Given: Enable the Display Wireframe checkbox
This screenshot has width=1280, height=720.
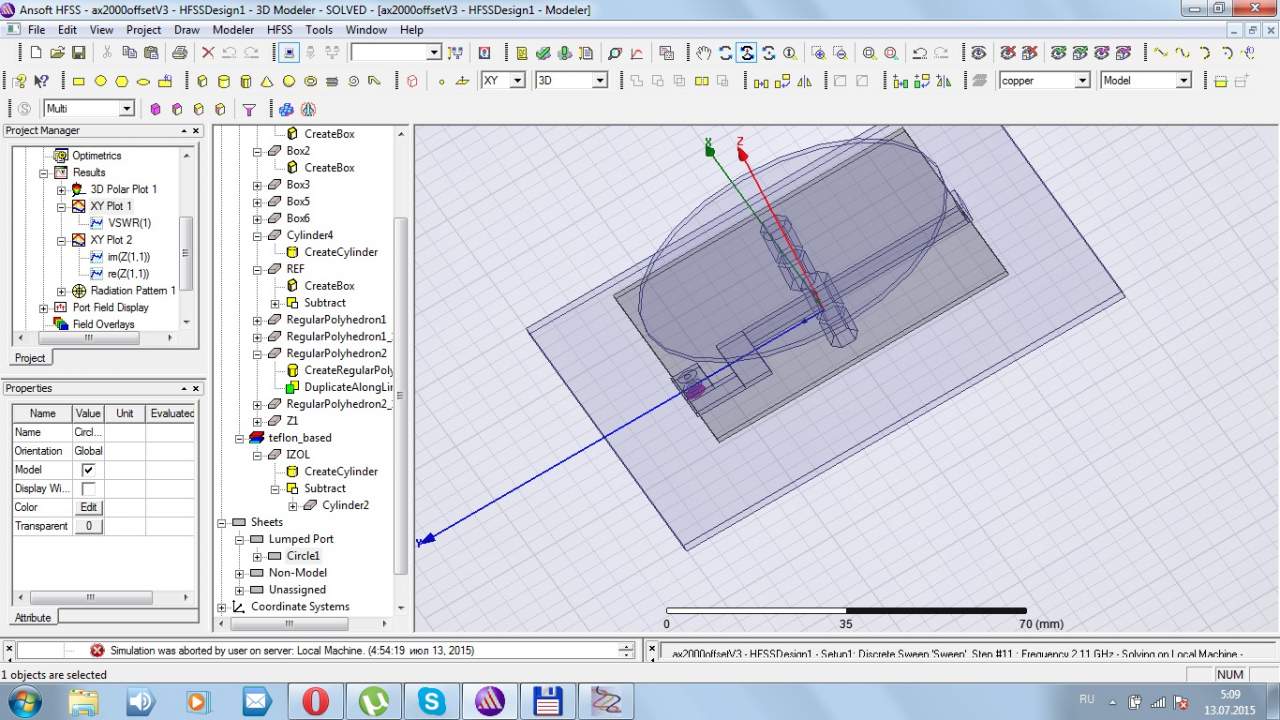Looking at the screenshot, I should pos(88,489).
